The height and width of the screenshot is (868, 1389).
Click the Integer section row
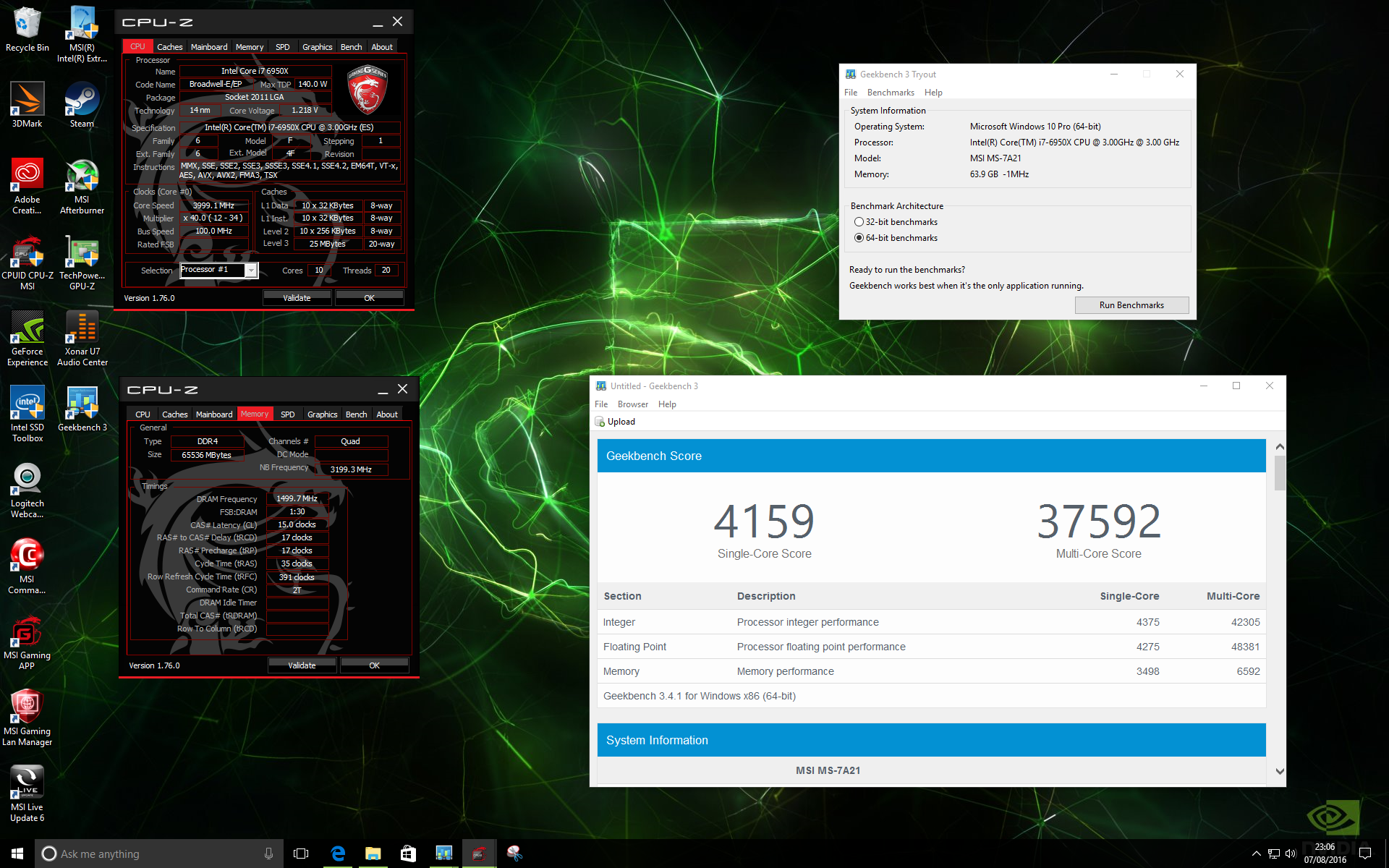point(932,622)
